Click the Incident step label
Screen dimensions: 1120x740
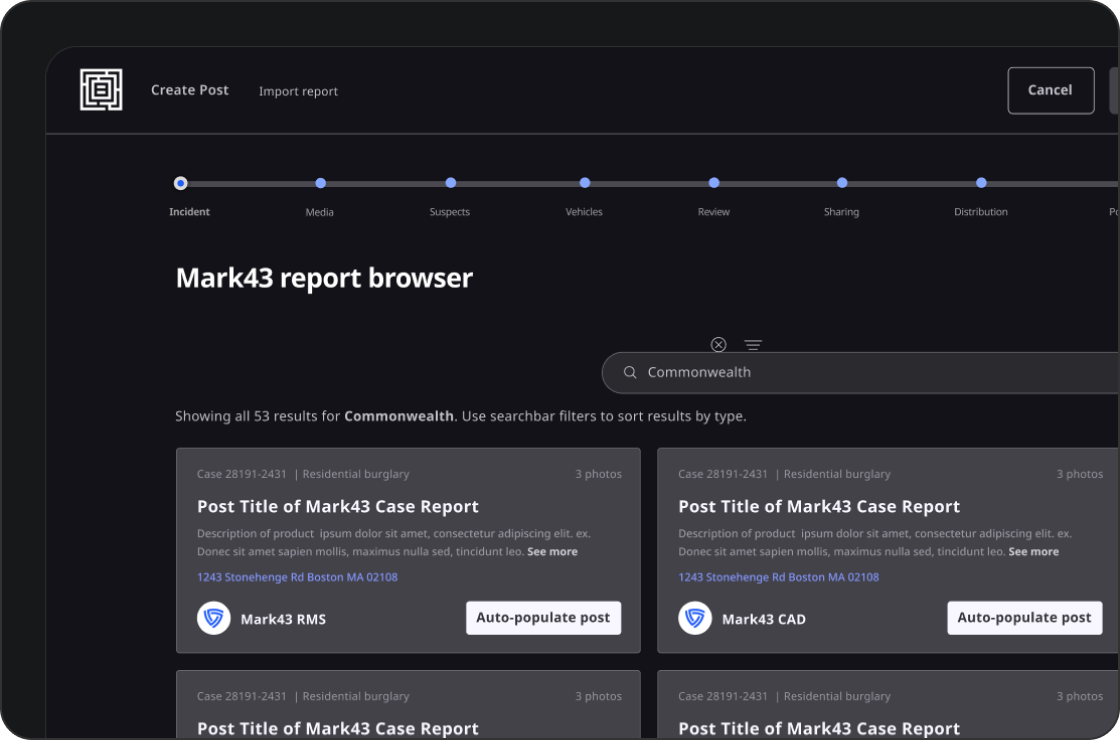pos(189,211)
